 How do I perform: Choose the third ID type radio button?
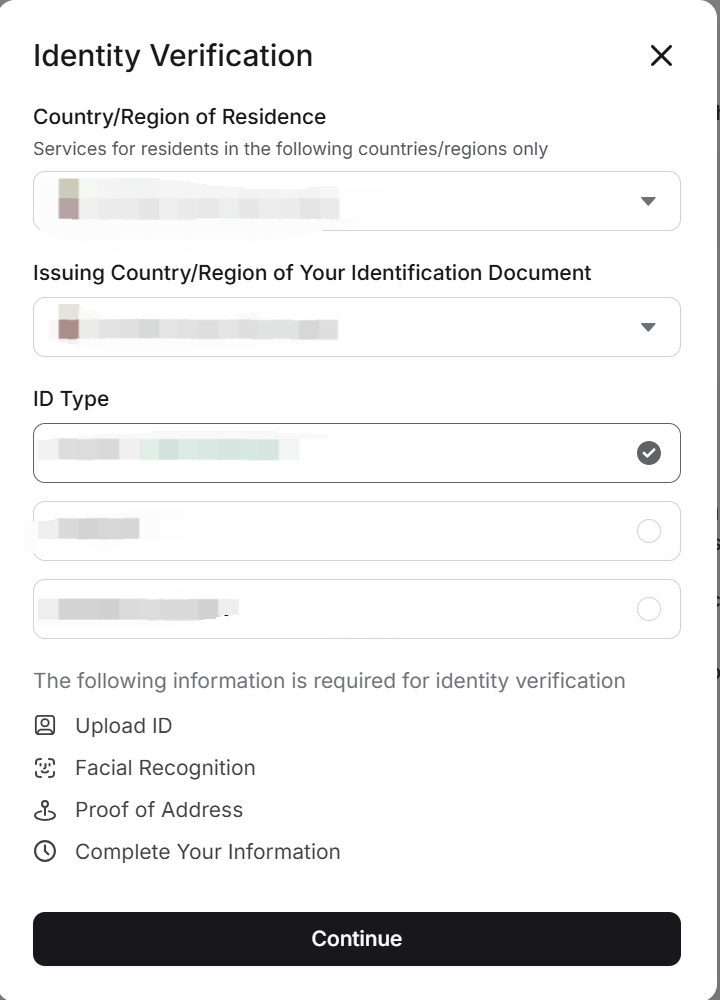(649, 609)
